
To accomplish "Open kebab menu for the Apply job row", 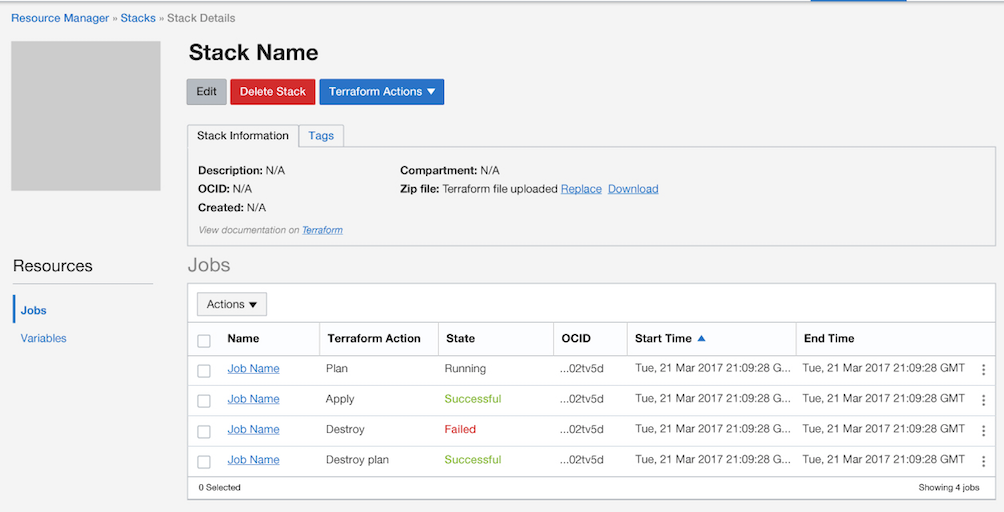I will [x=983, y=400].
